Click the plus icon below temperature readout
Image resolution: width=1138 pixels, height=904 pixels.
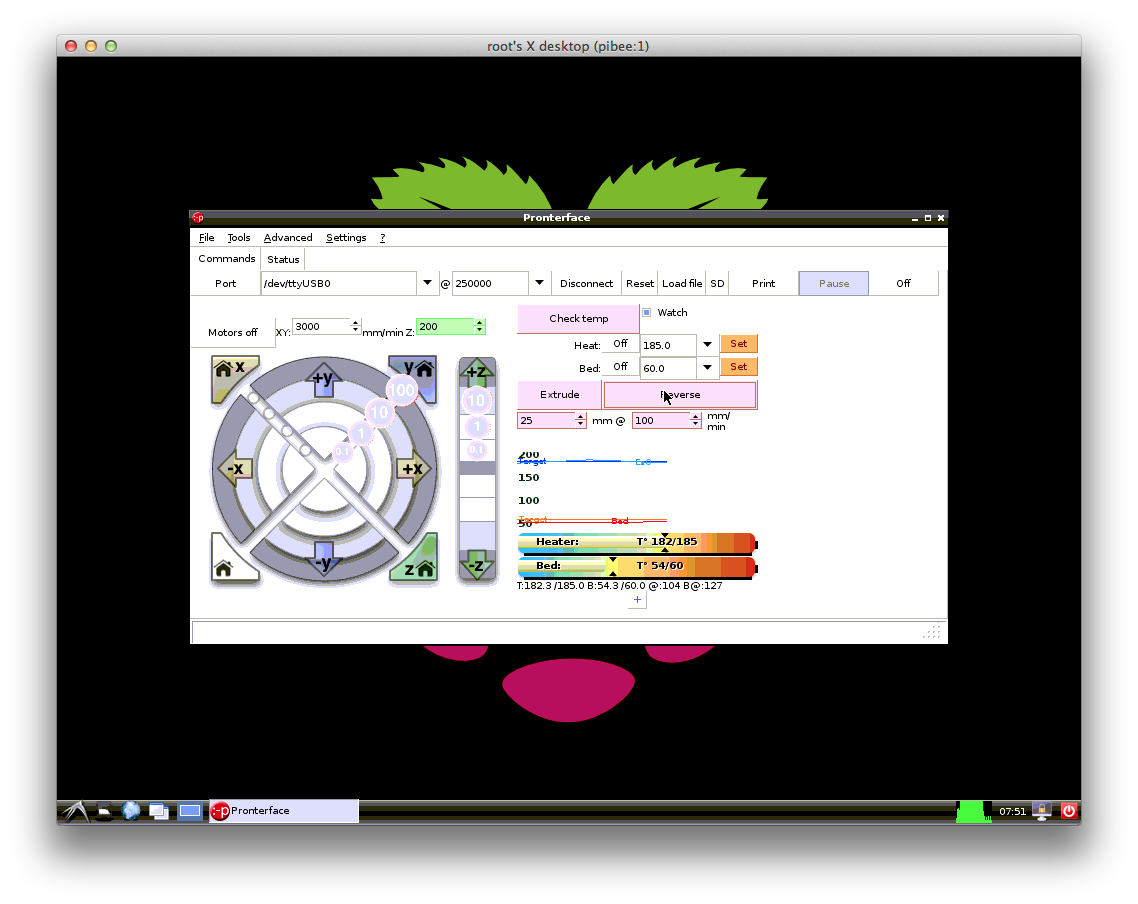pos(636,600)
